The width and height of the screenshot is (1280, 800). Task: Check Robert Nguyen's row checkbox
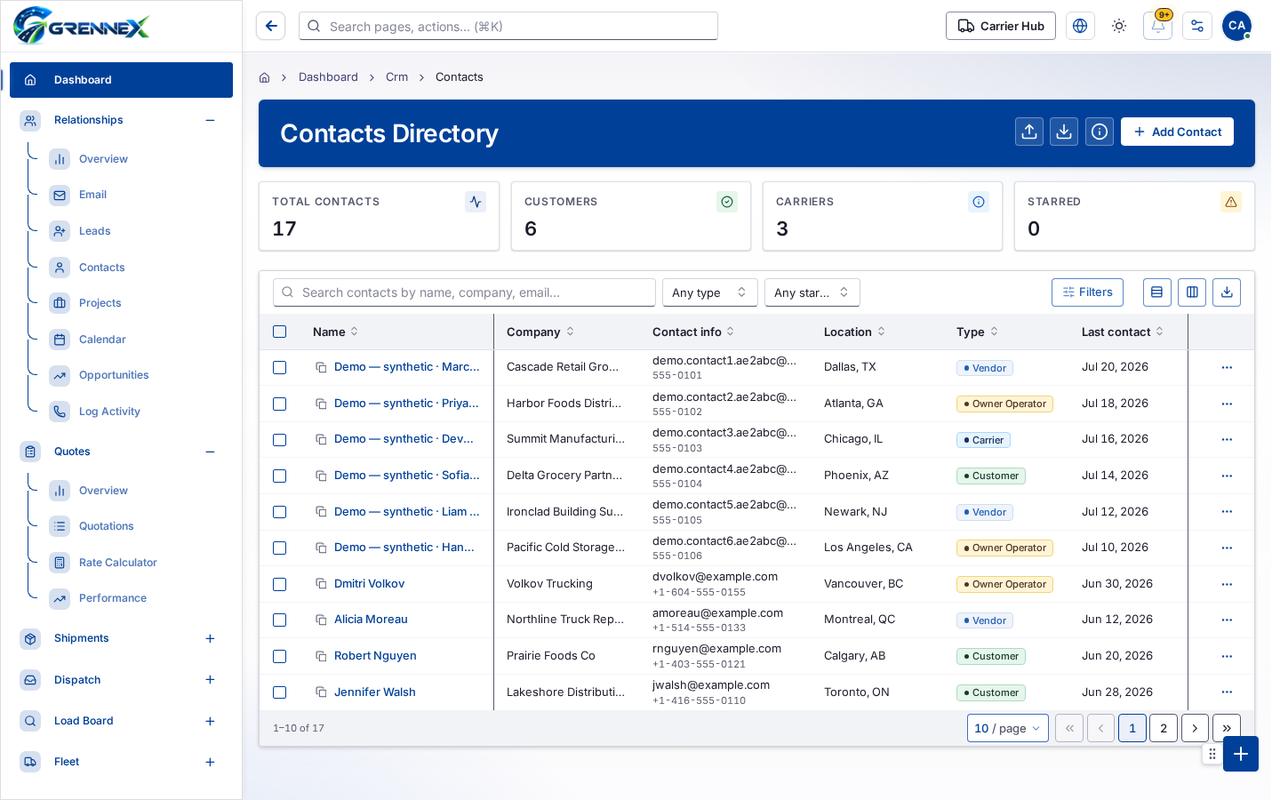click(x=280, y=656)
